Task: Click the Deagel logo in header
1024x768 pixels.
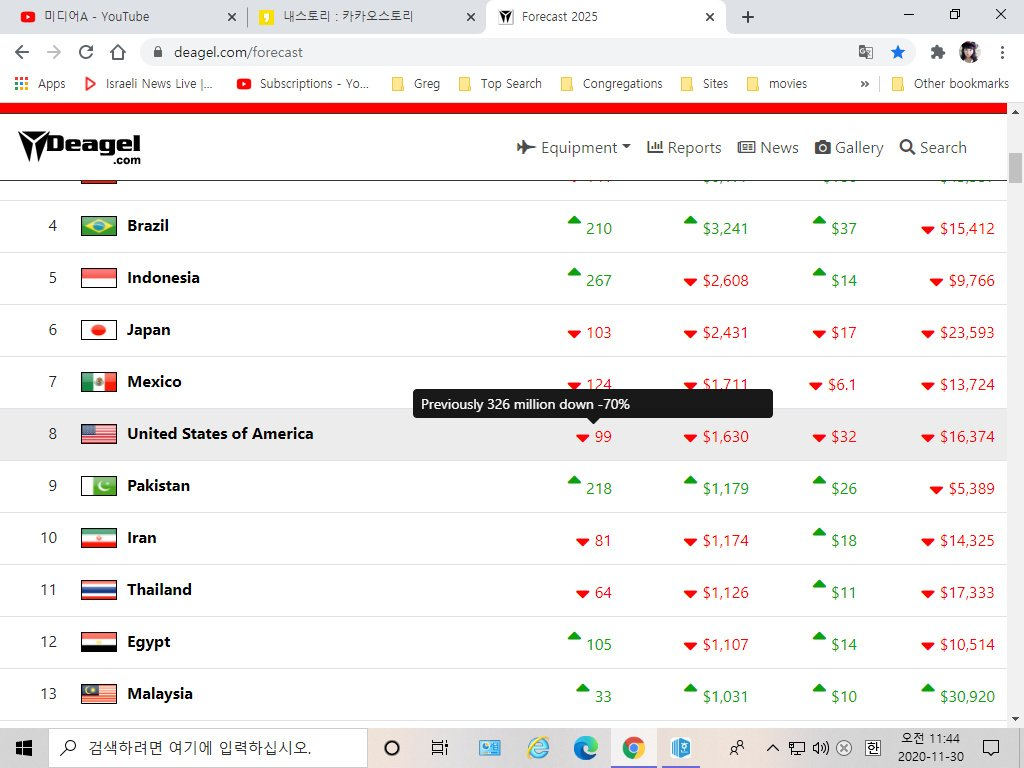Action: [x=80, y=147]
